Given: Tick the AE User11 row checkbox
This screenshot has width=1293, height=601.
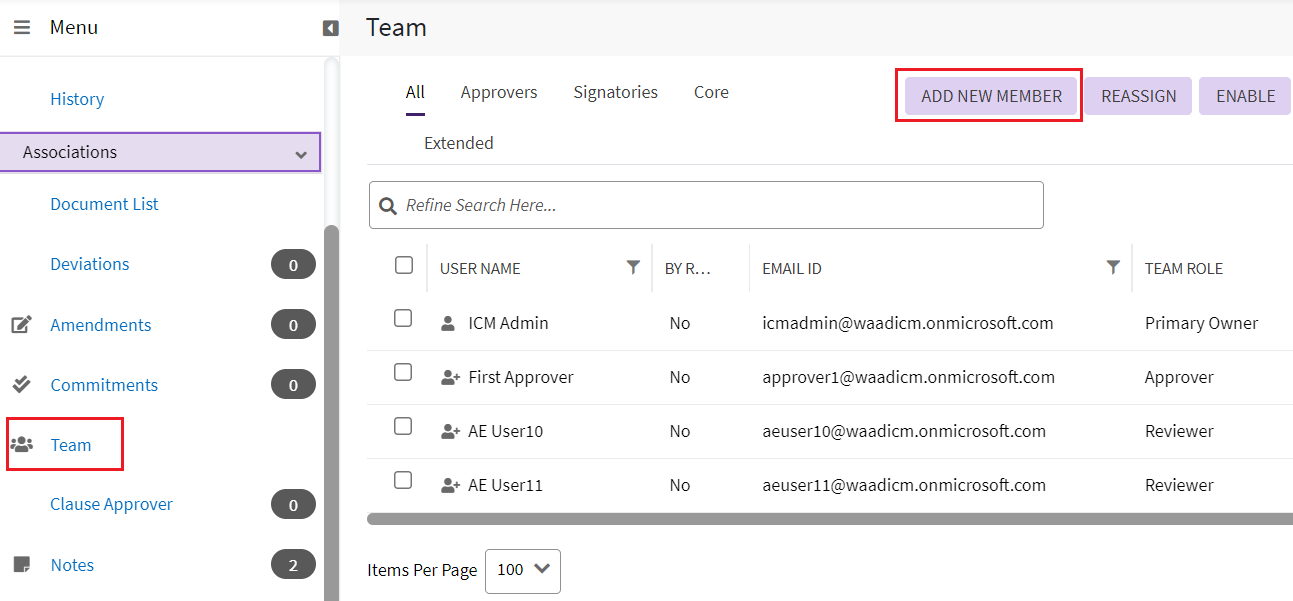Looking at the screenshot, I should point(403,480).
